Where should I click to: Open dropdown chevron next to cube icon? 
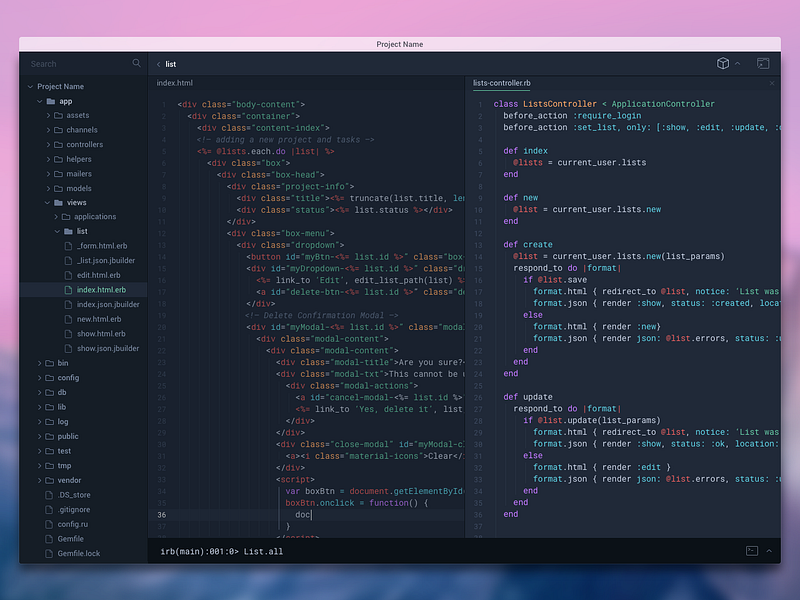(738, 63)
